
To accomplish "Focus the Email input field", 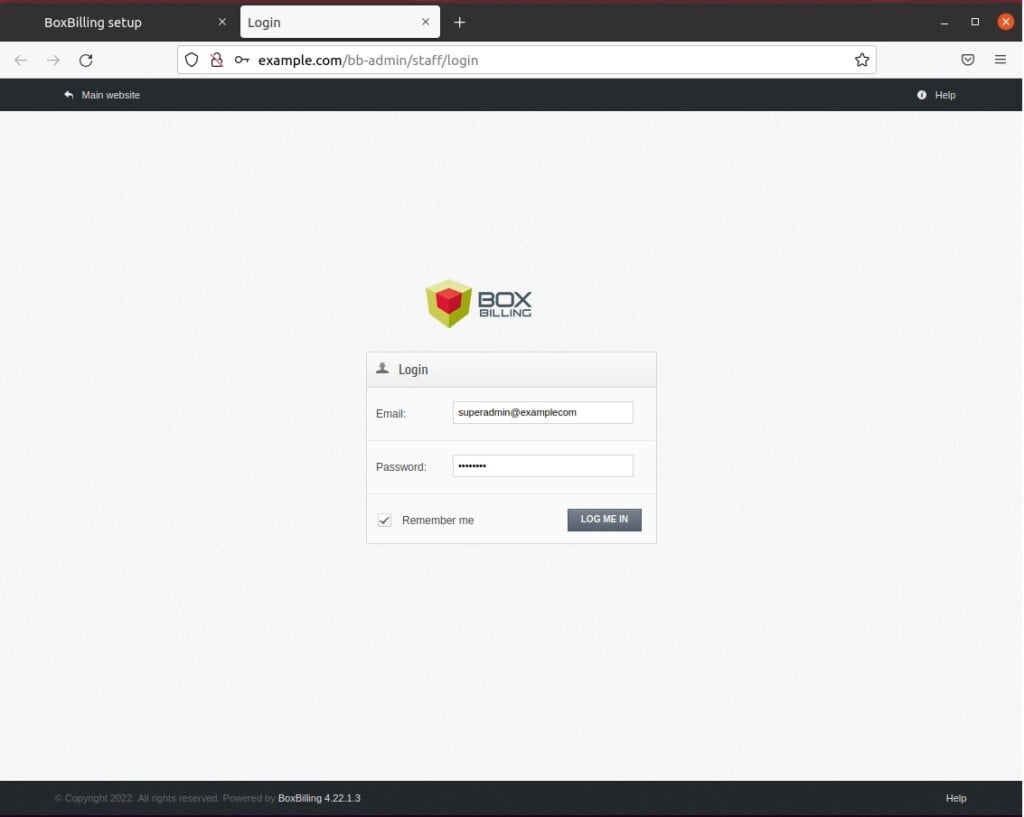I will [543, 413].
